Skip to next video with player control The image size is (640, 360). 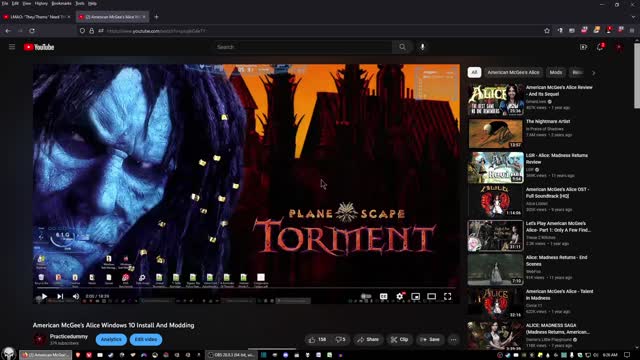click(60, 296)
